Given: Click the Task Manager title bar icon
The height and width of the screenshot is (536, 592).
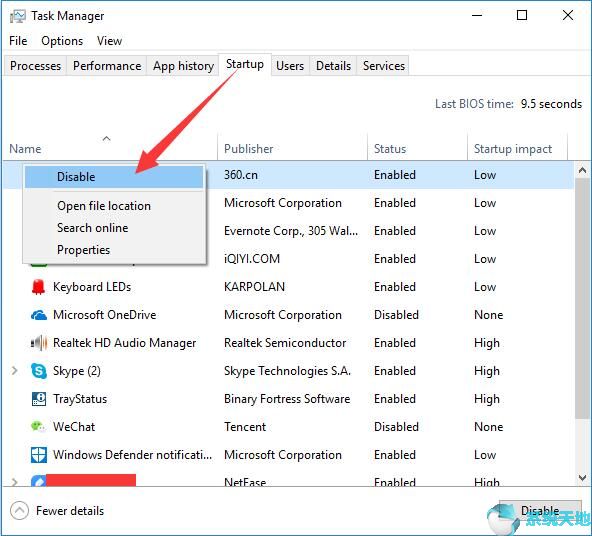Looking at the screenshot, I should 17,16.
